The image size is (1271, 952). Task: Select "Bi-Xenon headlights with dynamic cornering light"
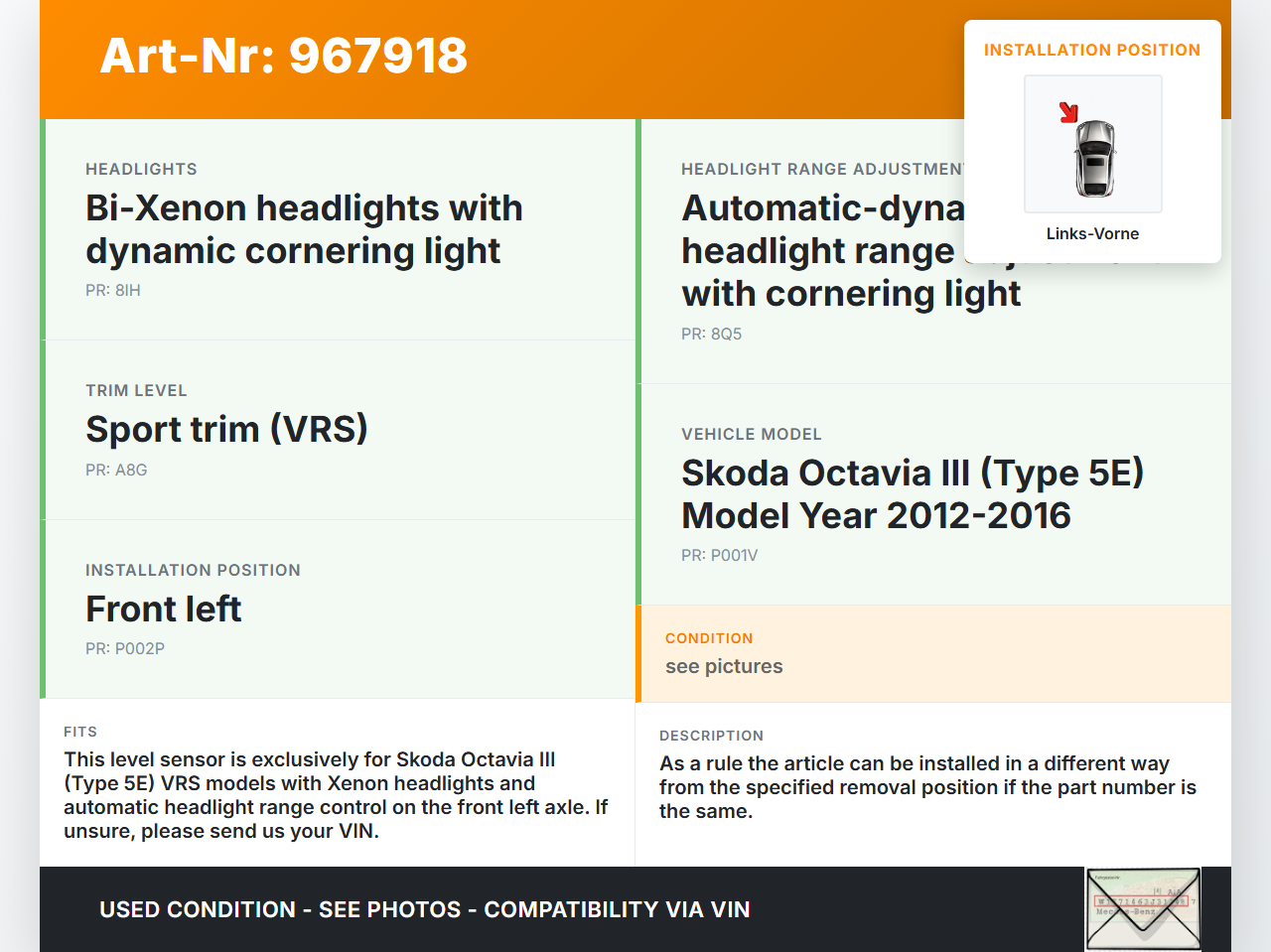pos(304,229)
